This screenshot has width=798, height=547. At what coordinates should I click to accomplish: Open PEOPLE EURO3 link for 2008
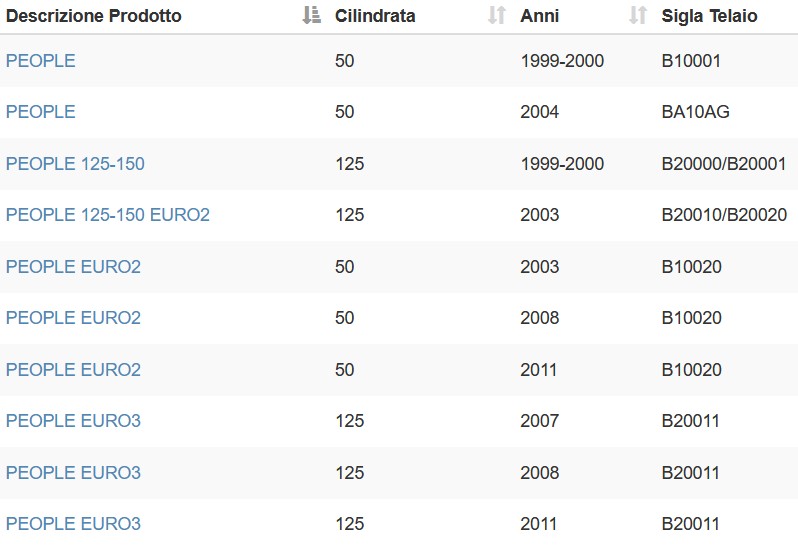tap(73, 473)
